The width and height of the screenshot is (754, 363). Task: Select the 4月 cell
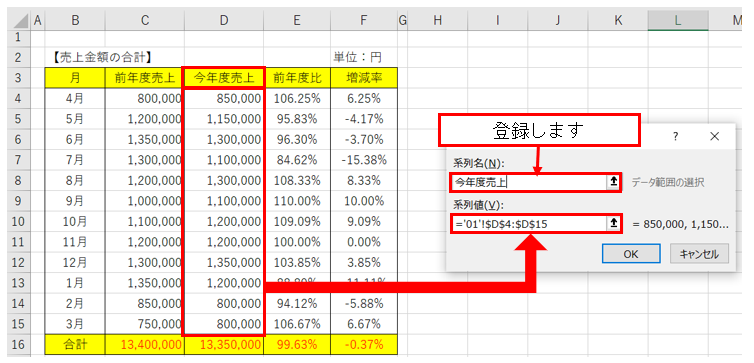pos(75,99)
